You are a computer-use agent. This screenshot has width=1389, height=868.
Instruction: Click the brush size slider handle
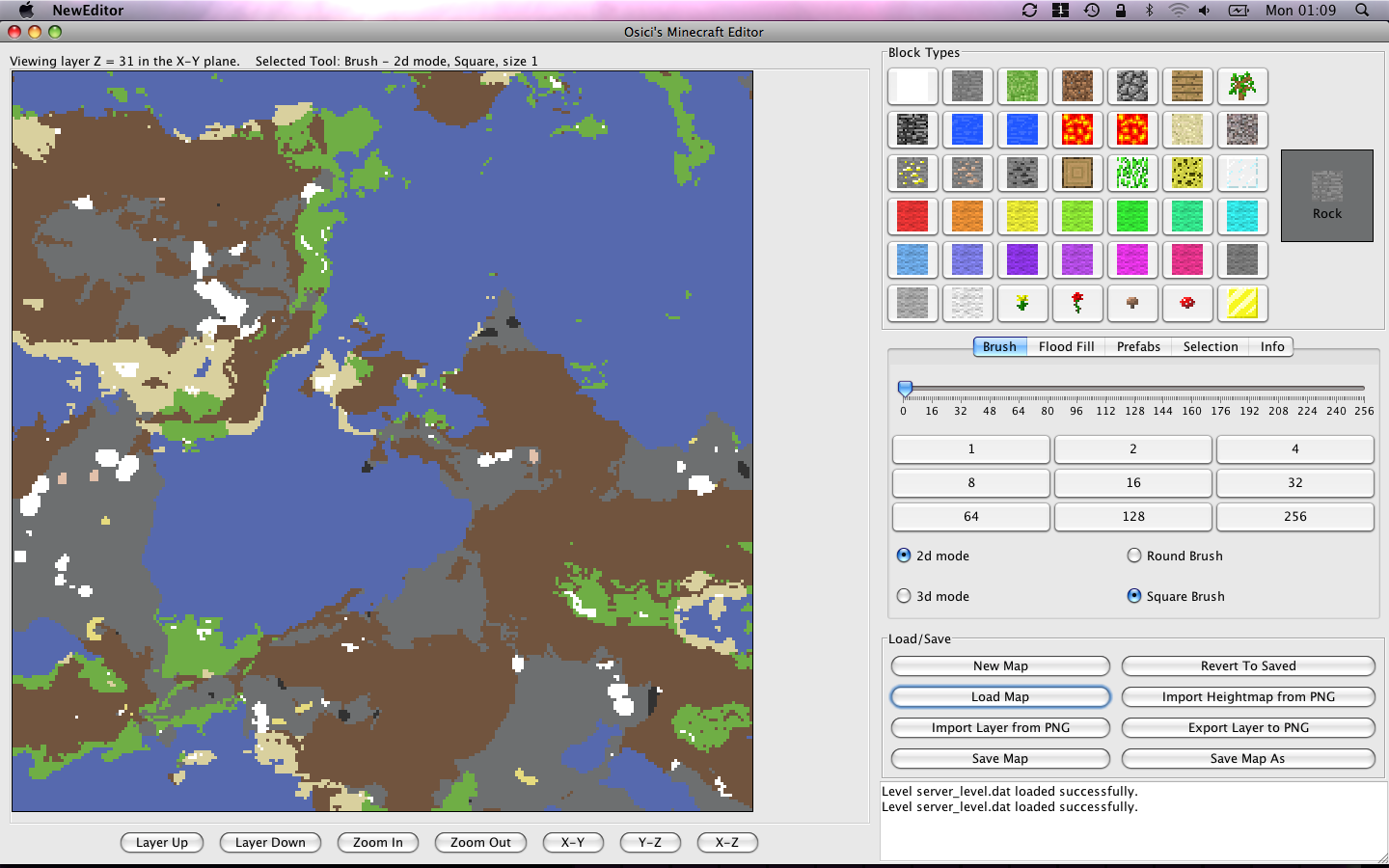coord(905,388)
